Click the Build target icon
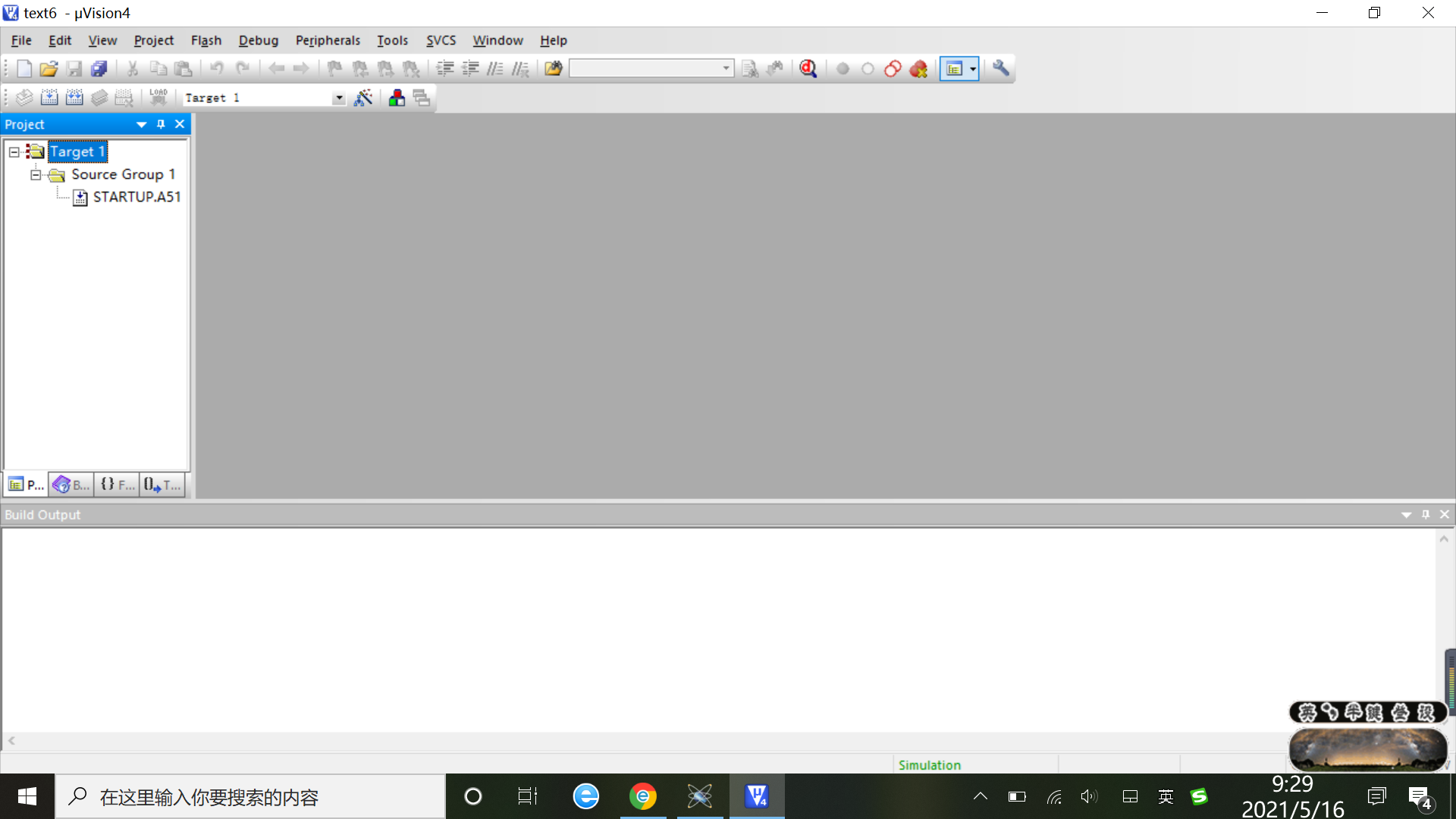The width and height of the screenshot is (1456, 819). tap(49, 98)
